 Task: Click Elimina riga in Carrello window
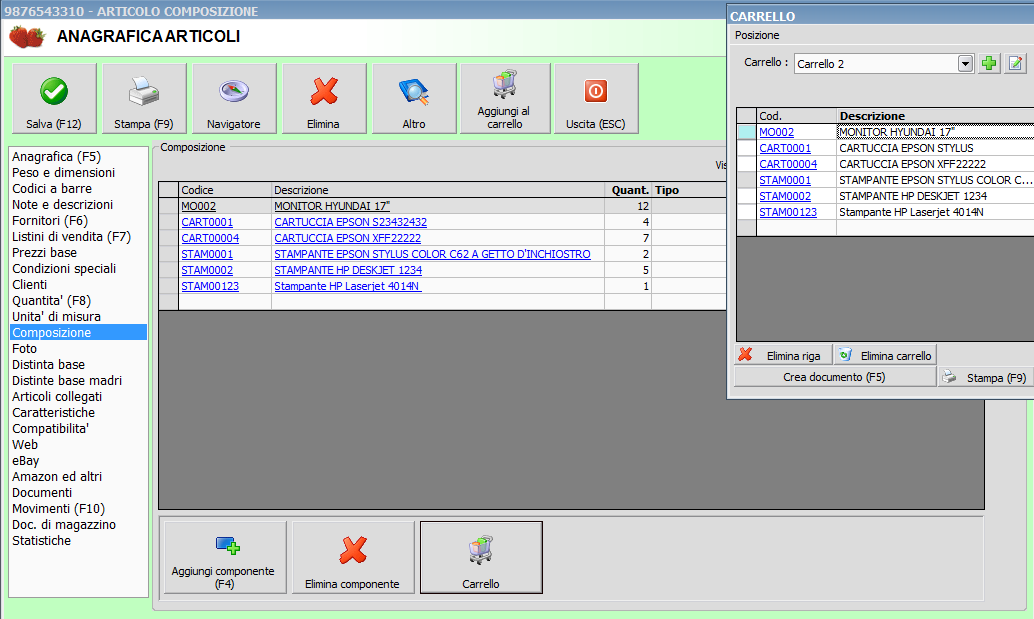(783, 355)
